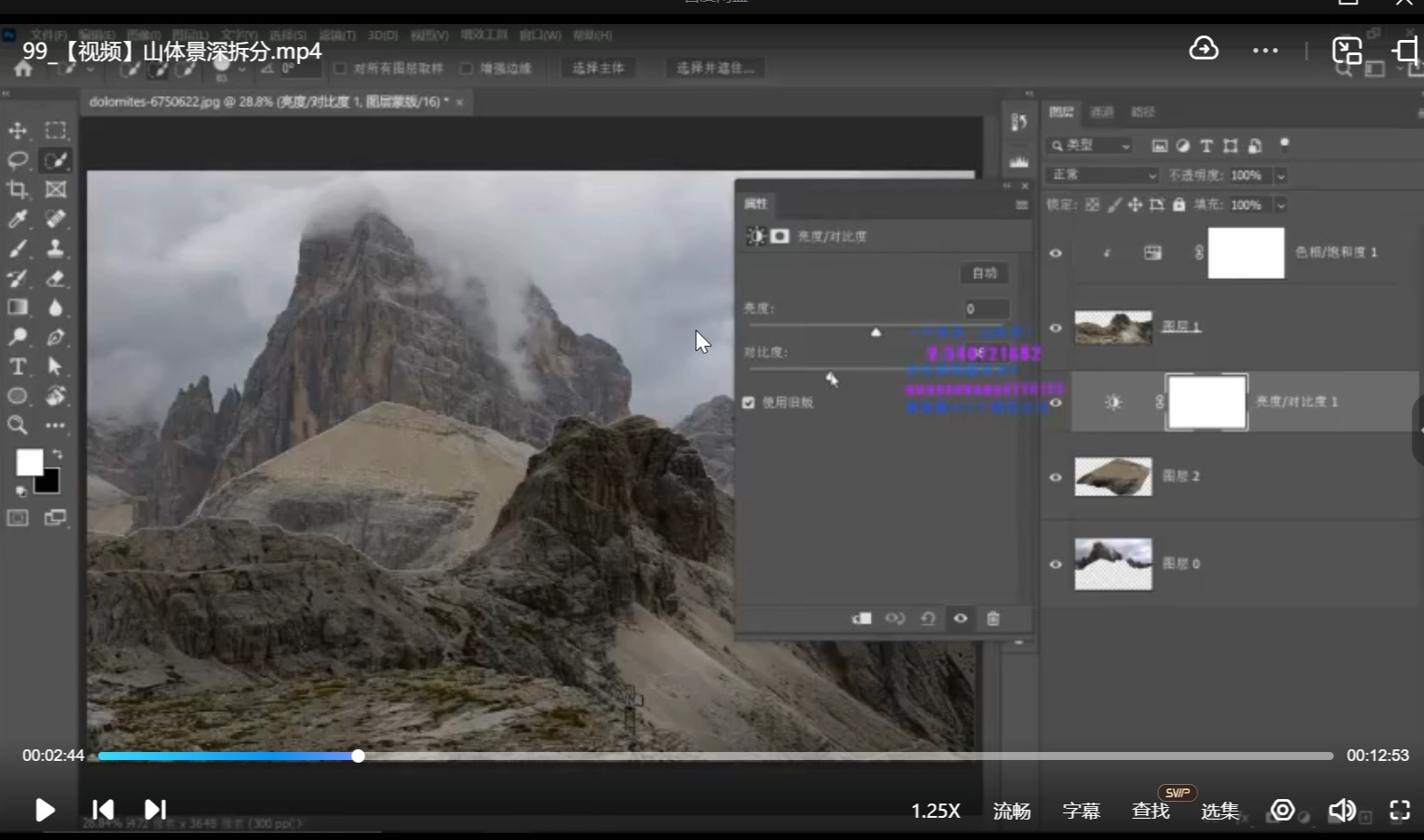
Task: Click the trash icon in properties panel
Action: (x=993, y=619)
